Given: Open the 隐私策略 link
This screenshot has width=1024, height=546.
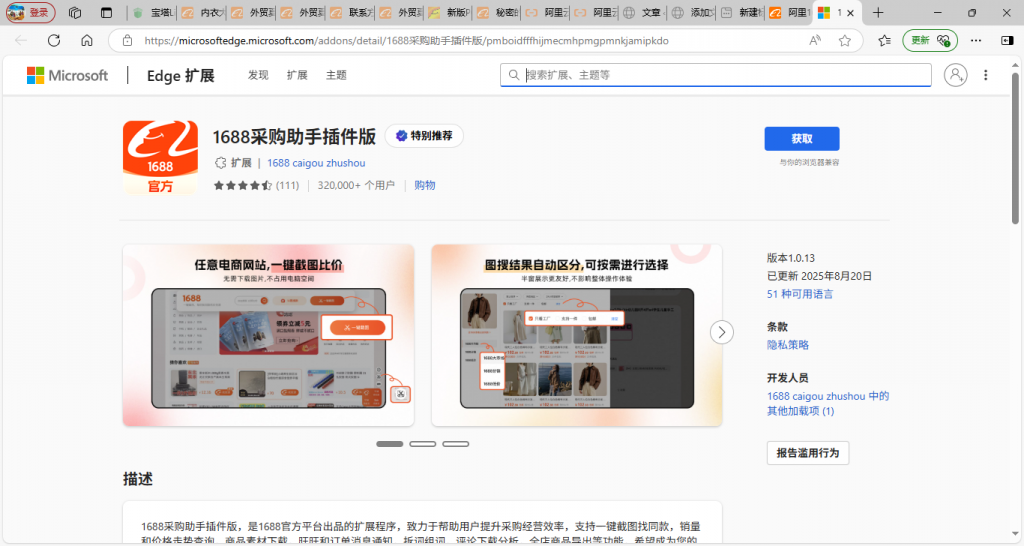Looking at the screenshot, I should tap(788, 345).
